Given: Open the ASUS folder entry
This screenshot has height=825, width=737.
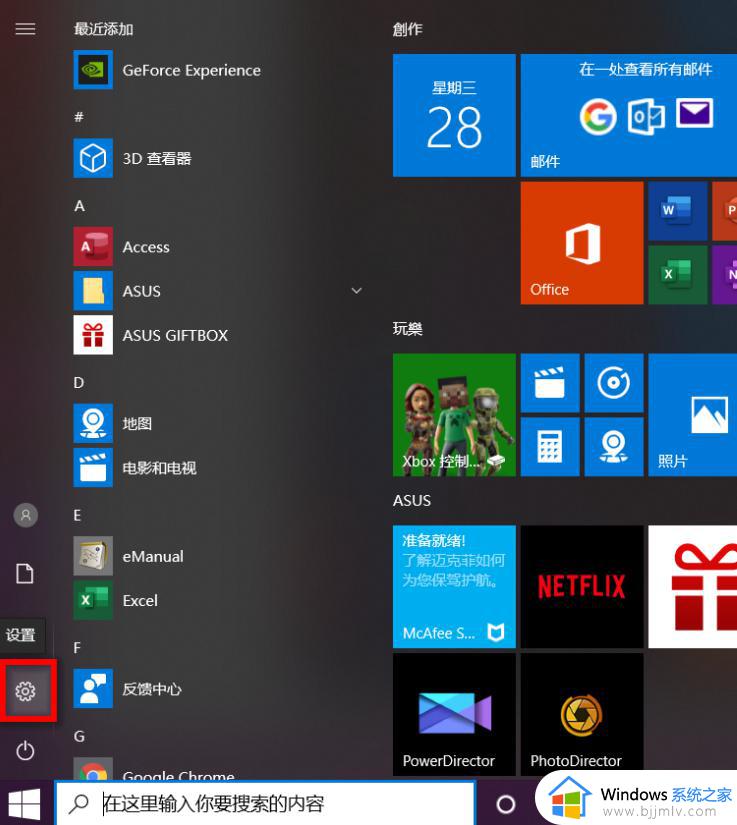Looking at the screenshot, I should [x=218, y=291].
